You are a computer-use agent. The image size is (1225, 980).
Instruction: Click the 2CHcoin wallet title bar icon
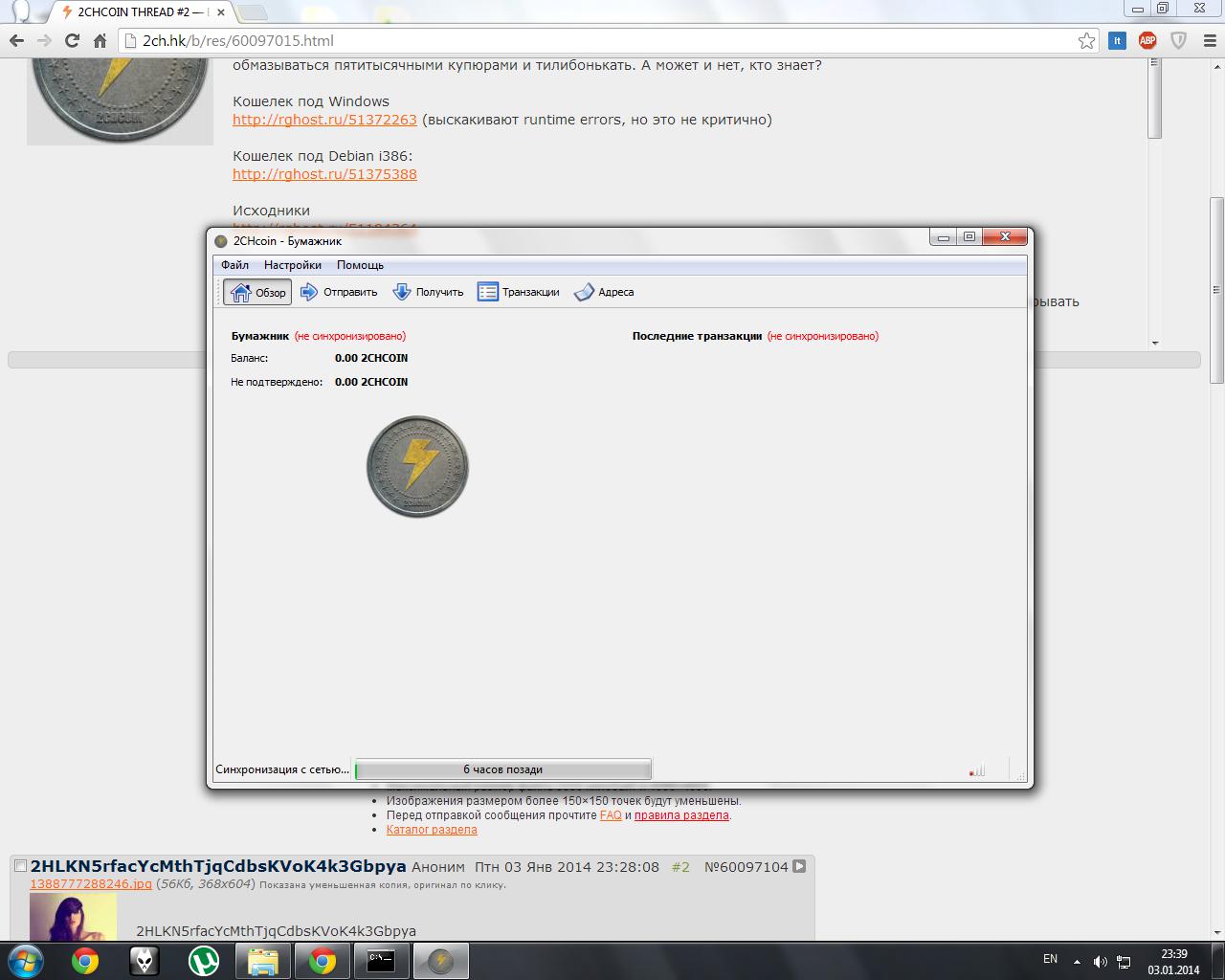221,241
